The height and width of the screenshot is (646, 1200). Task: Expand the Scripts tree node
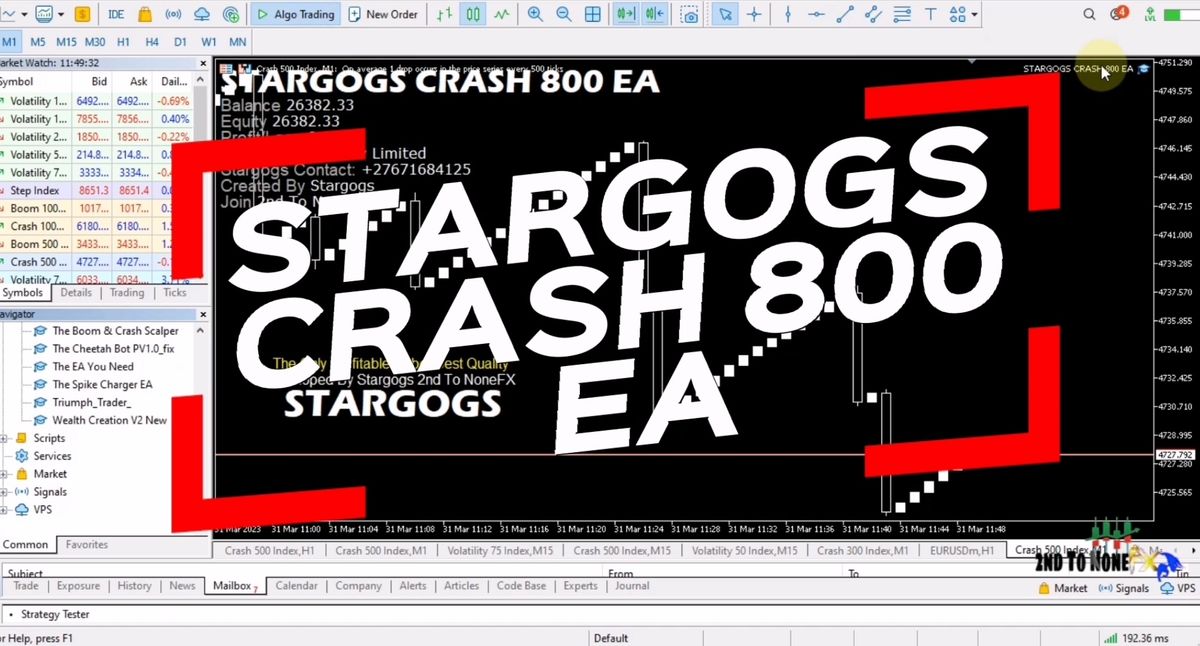click(x=5, y=438)
